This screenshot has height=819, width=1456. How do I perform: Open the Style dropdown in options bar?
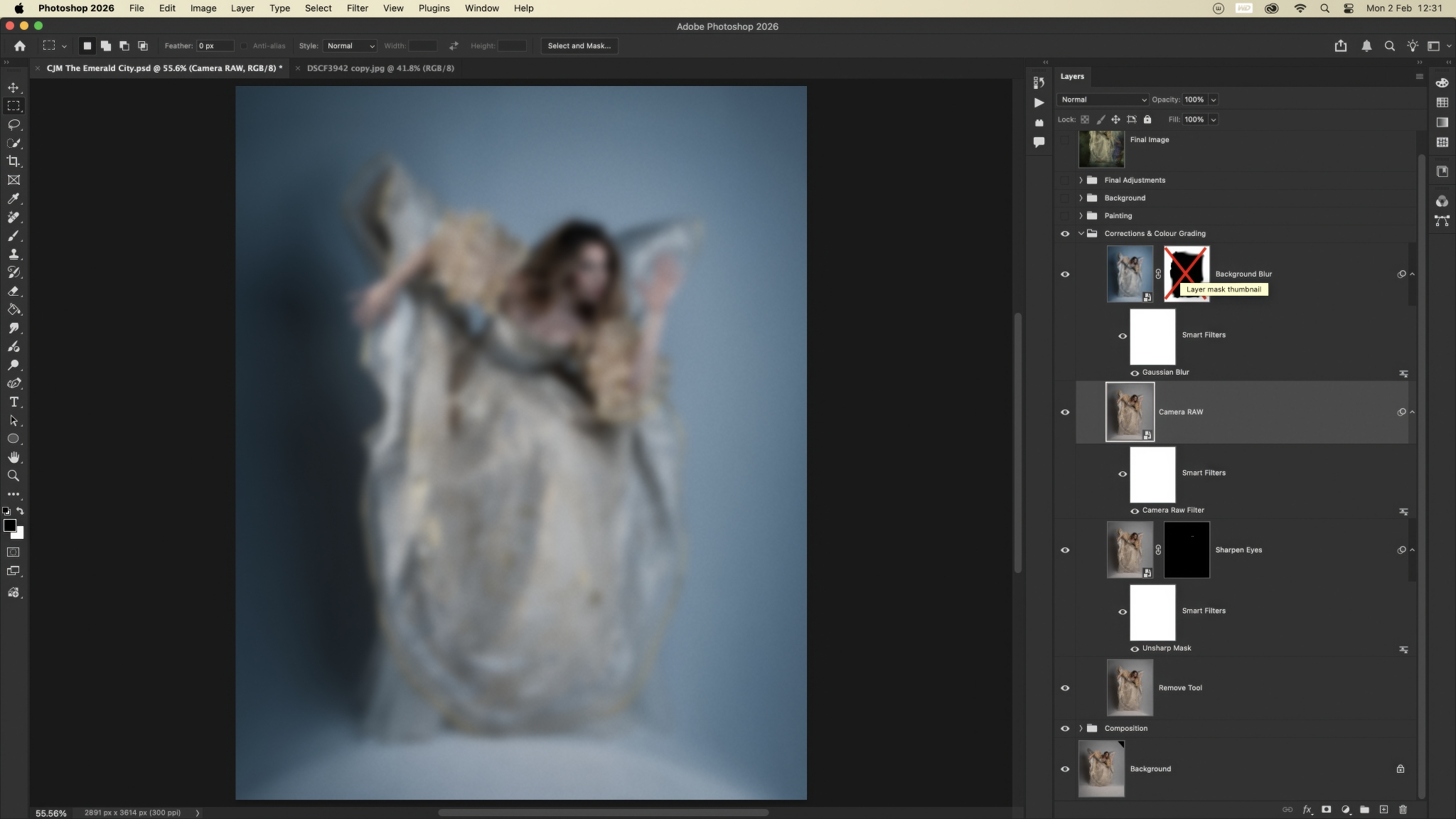(x=350, y=45)
